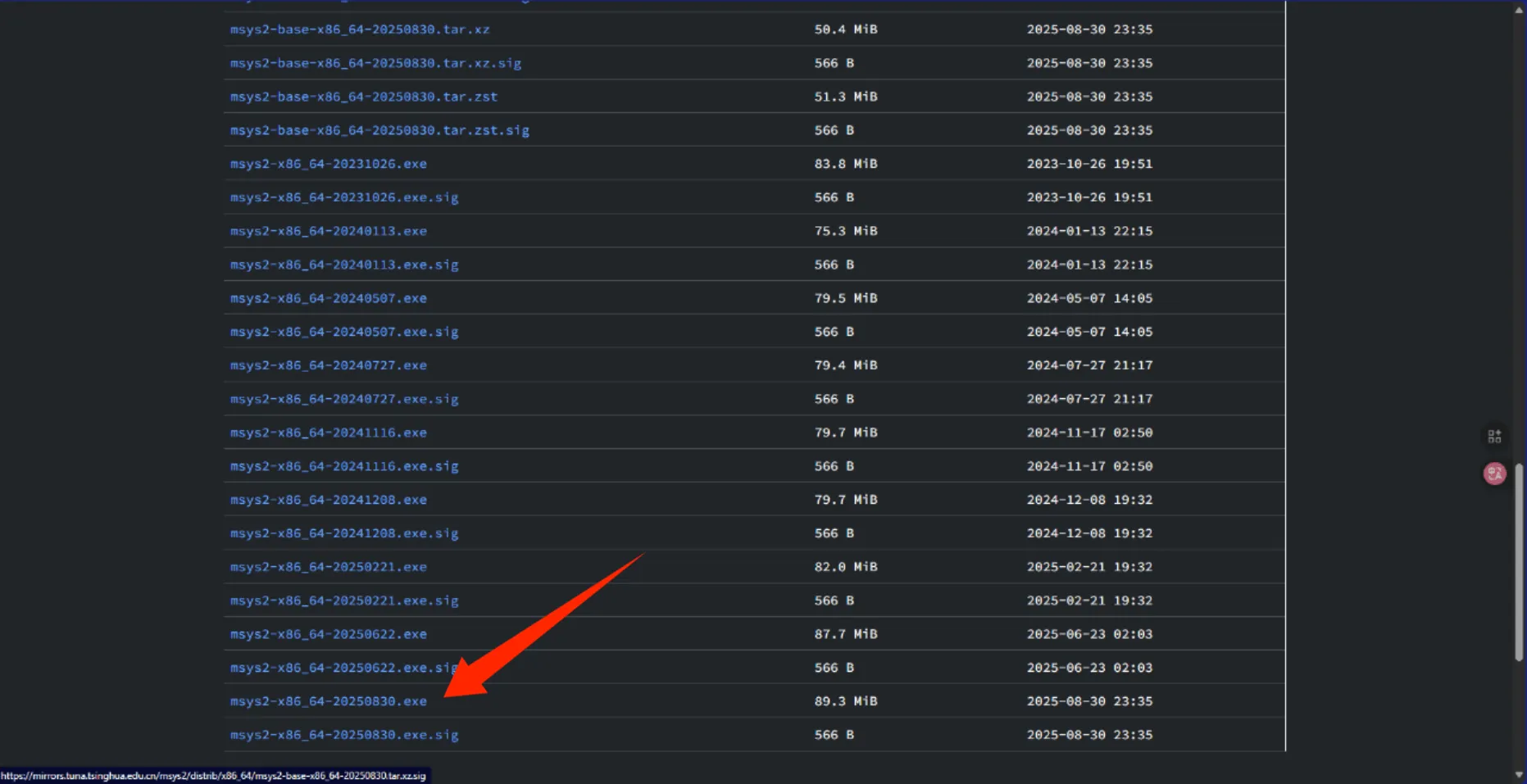Download msys2-x86_64-20240727.exe
This screenshot has width=1527, height=784.
(x=328, y=365)
